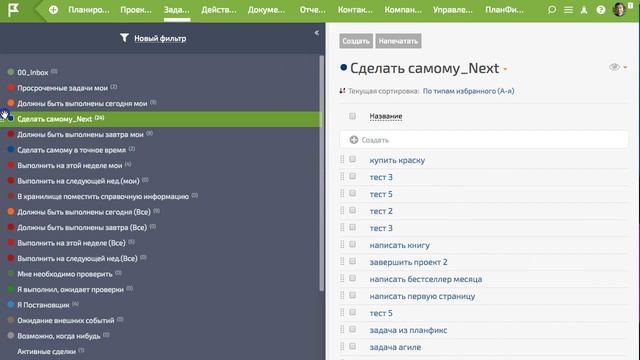Check the box for написать бестселлер месяца

point(352,278)
